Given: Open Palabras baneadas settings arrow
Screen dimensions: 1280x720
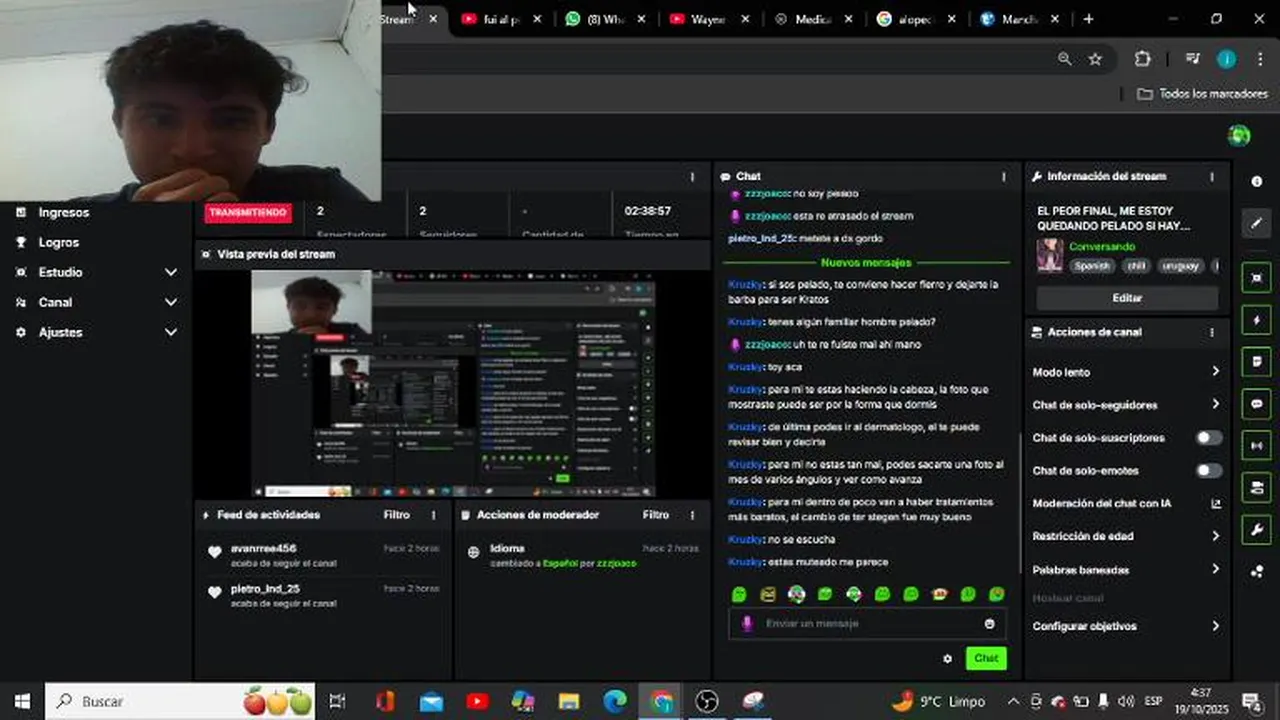Looking at the screenshot, I should point(1216,569).
